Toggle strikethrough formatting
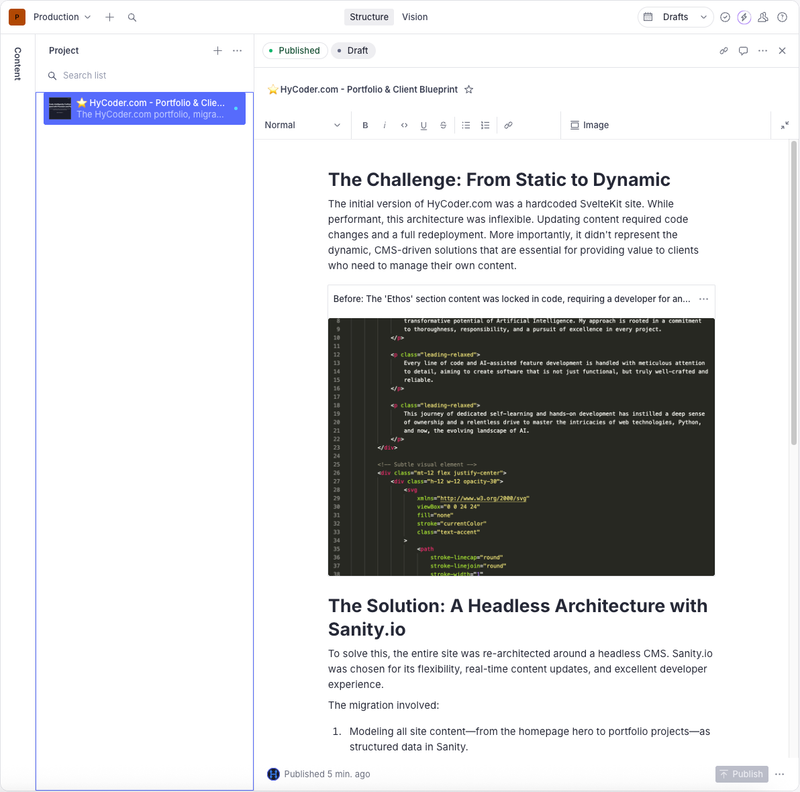Viewport: 800px width, 792px height. pyautogui.click(x=443, y=125)
